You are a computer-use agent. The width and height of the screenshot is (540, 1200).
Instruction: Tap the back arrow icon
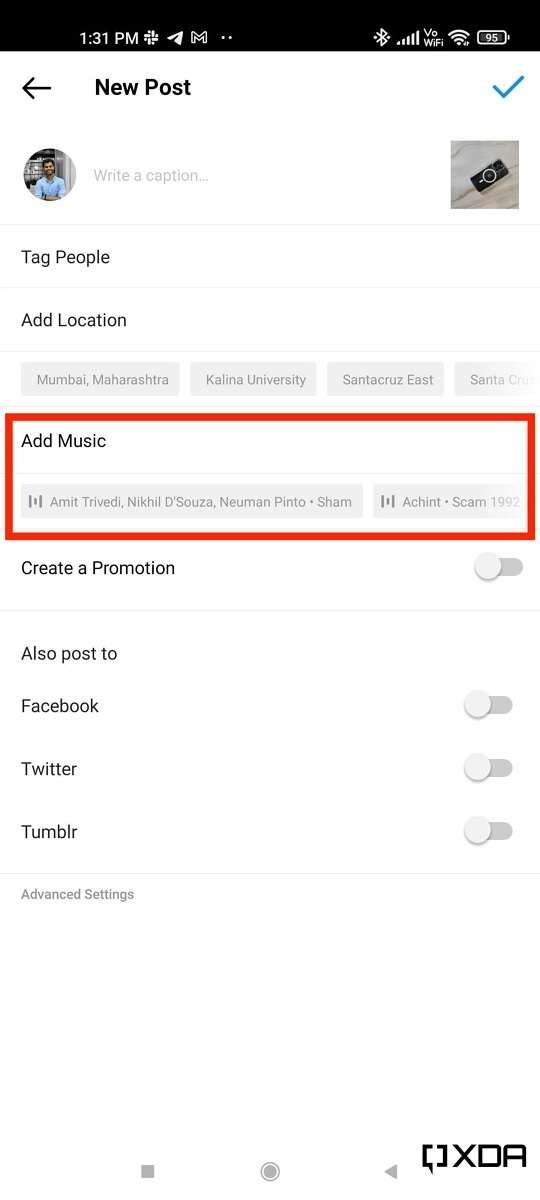coord(36,88)
